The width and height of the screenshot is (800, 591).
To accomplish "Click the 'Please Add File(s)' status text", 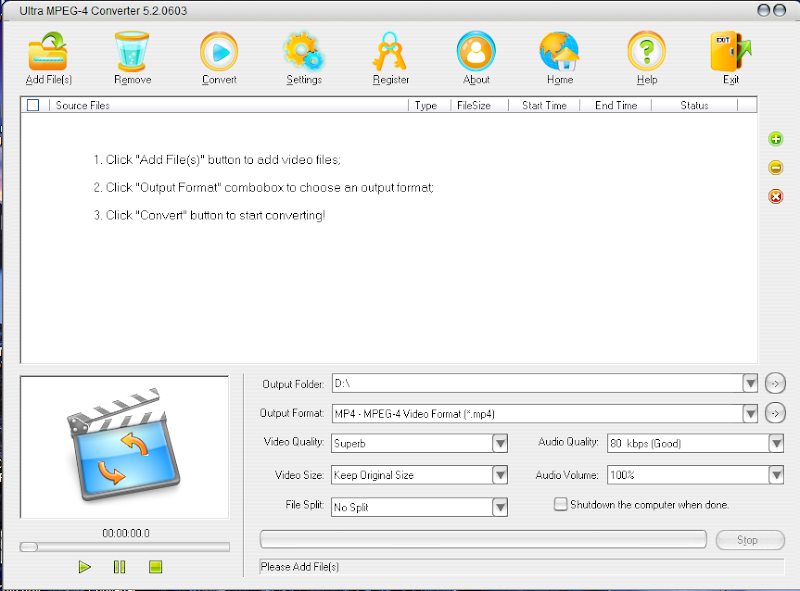I will coord(299,567).
